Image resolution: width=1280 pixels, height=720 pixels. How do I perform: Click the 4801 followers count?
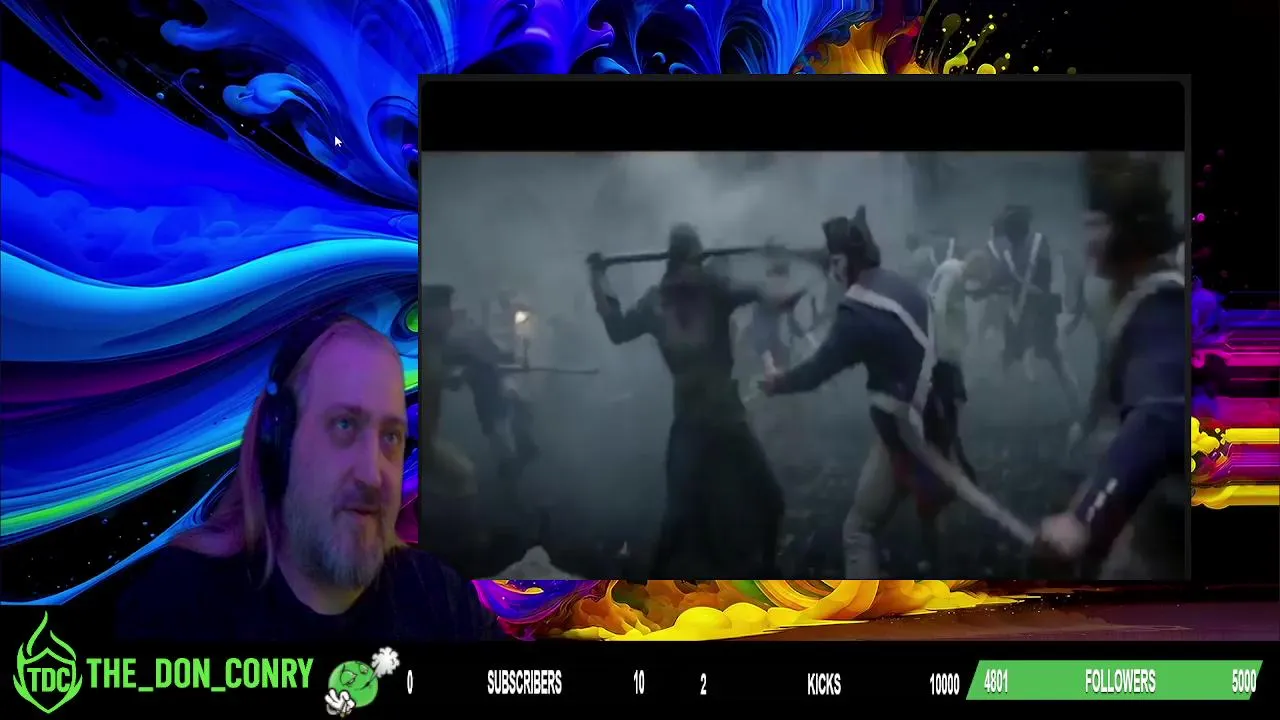[x=995, y=683]
